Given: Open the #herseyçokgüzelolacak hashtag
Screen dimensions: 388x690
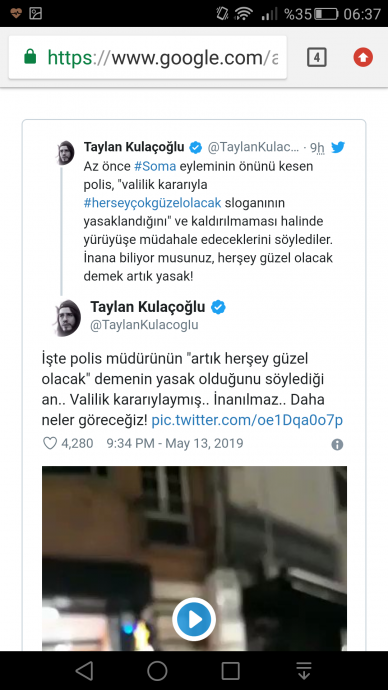Looking at the screenshot, I should (152, 203).
